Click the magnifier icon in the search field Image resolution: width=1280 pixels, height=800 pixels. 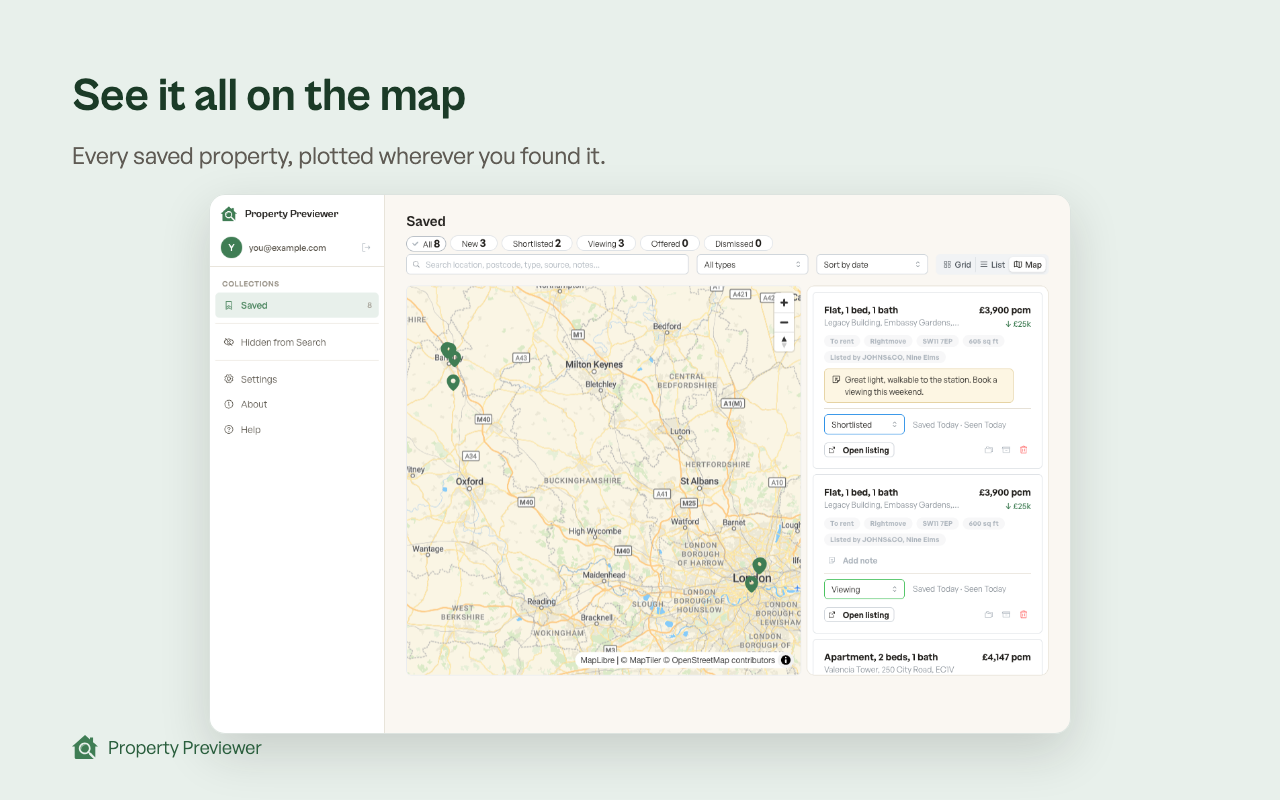point(417,265)
